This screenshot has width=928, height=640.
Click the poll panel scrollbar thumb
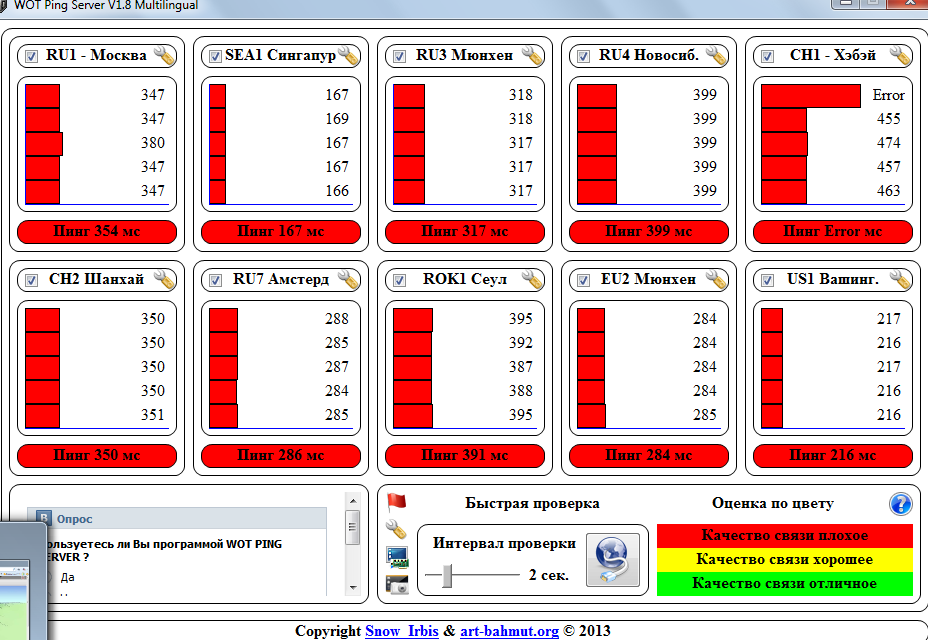[x=353, y=527]
